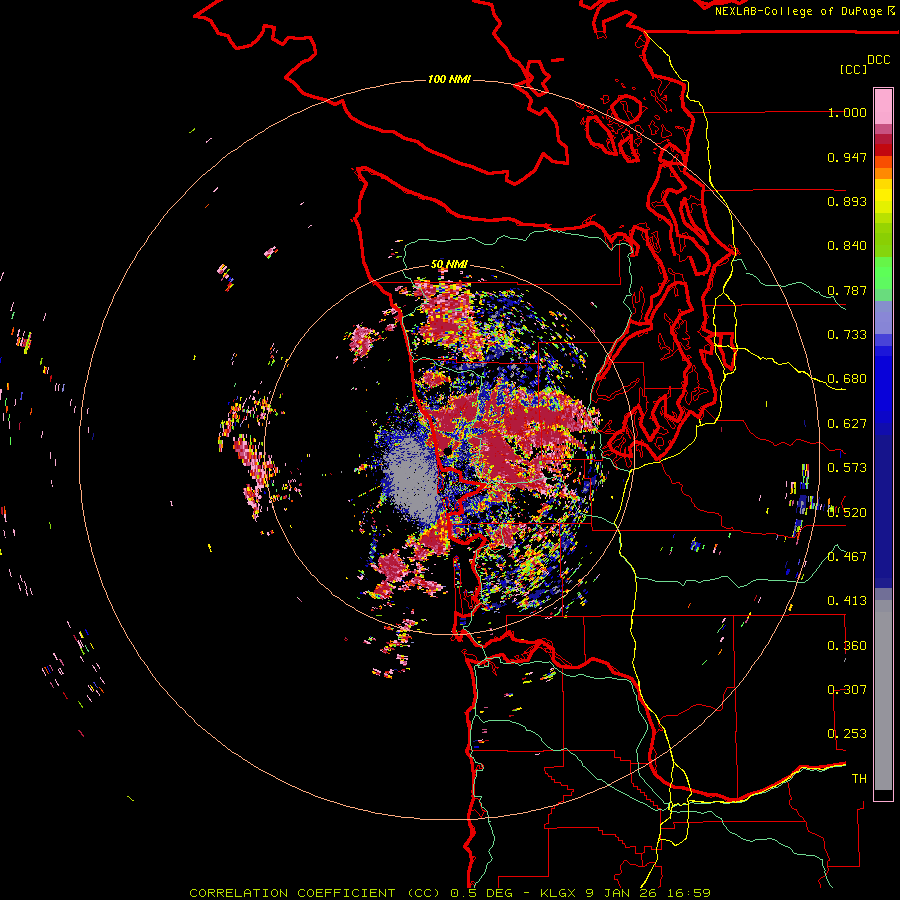
Task: Select the 0.840 color scale value
Action: 847,246
